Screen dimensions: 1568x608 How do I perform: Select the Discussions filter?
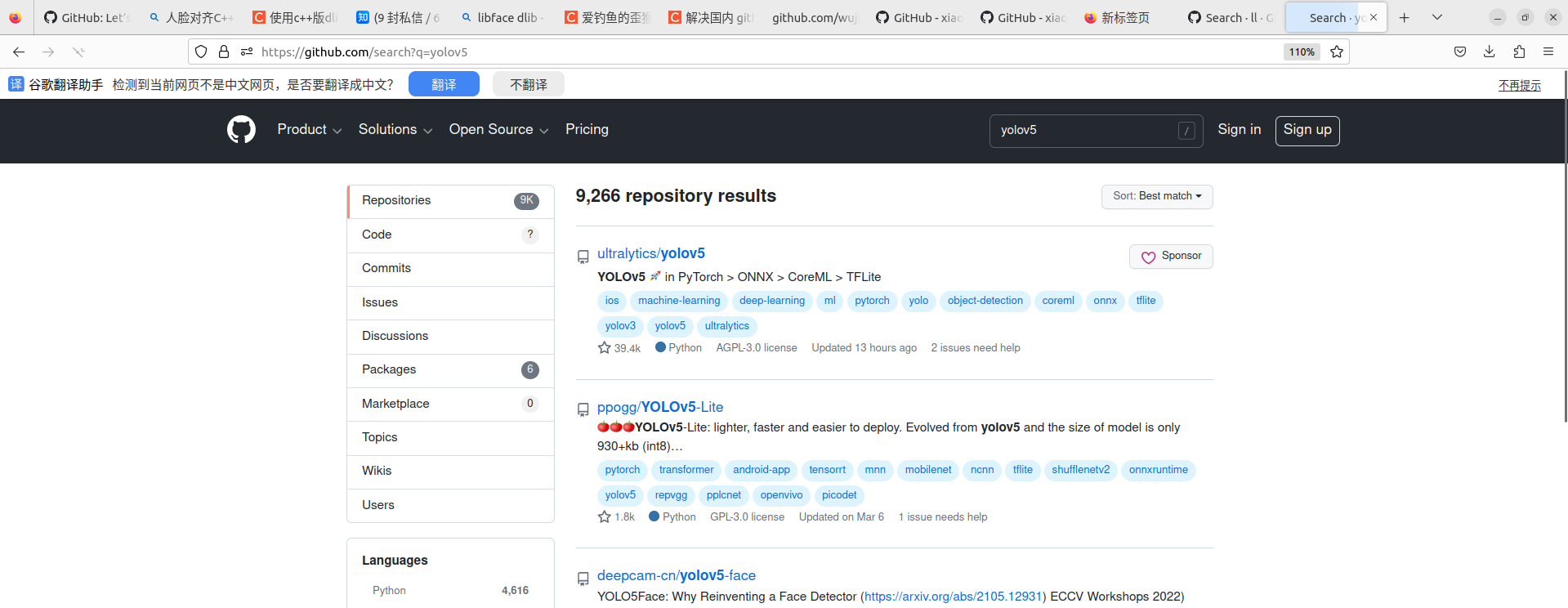[450, 337]
